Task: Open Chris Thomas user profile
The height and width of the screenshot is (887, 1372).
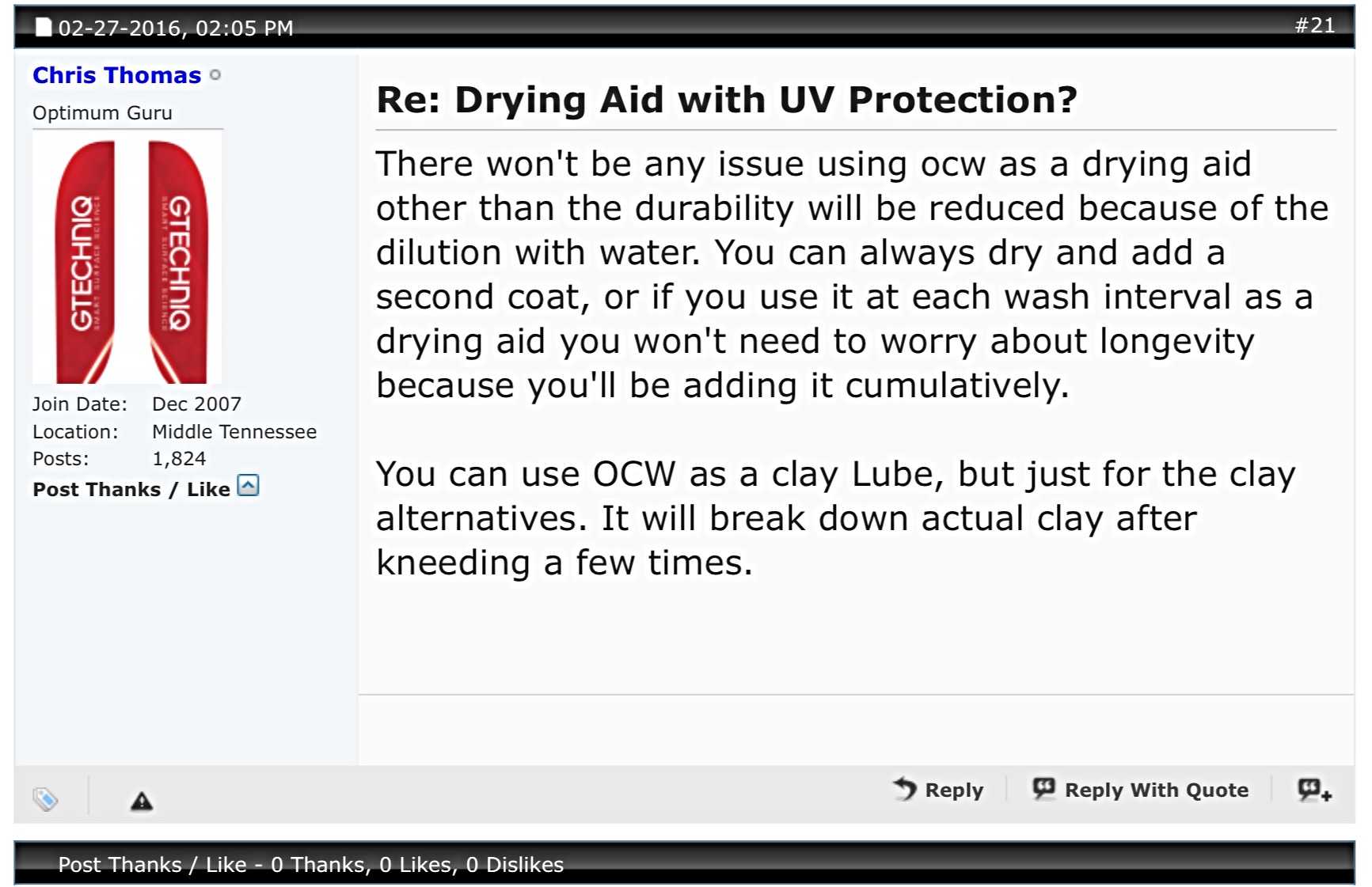Action: (117, 75)
